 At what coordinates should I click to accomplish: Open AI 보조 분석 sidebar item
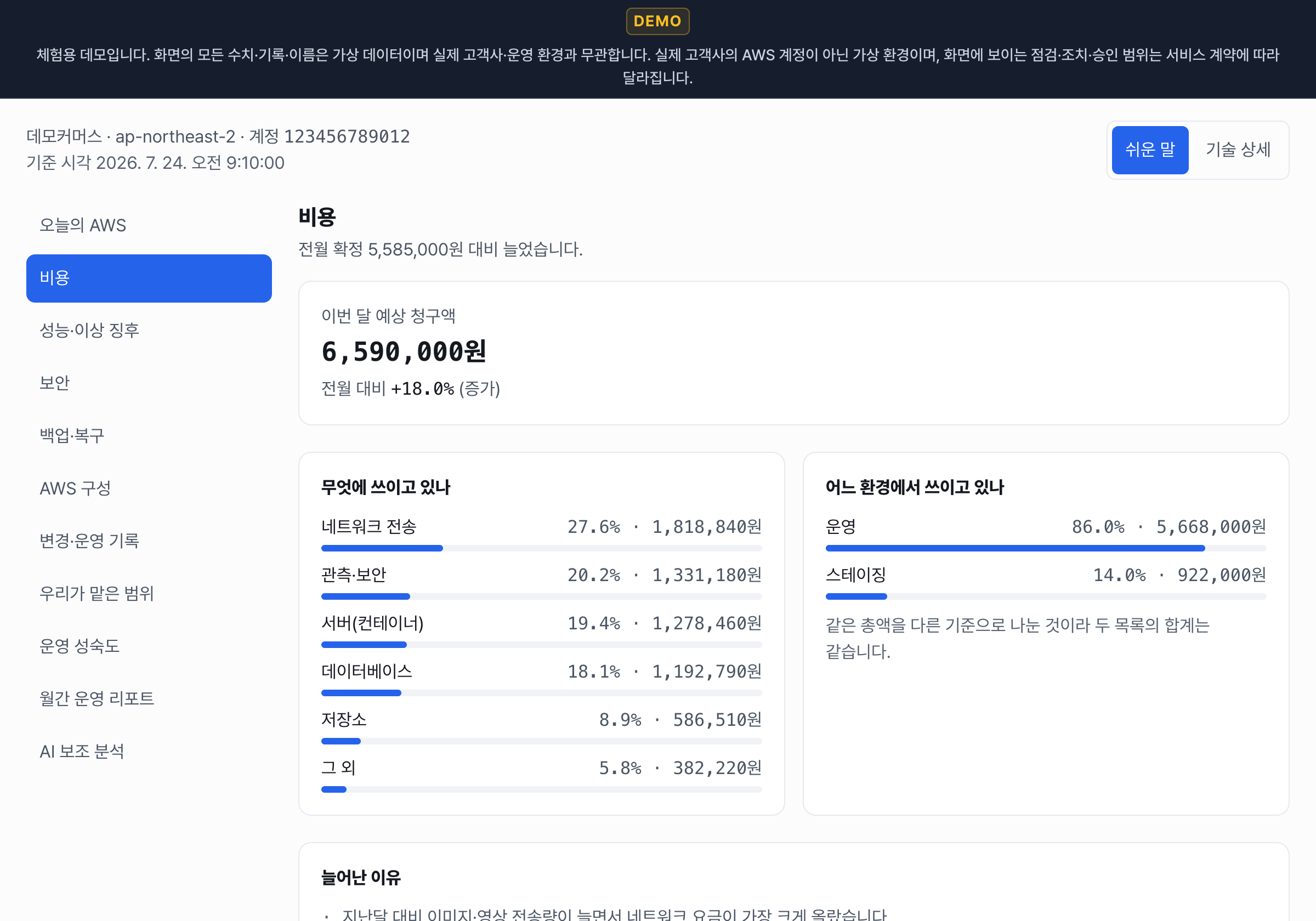[x=149, y=752]
